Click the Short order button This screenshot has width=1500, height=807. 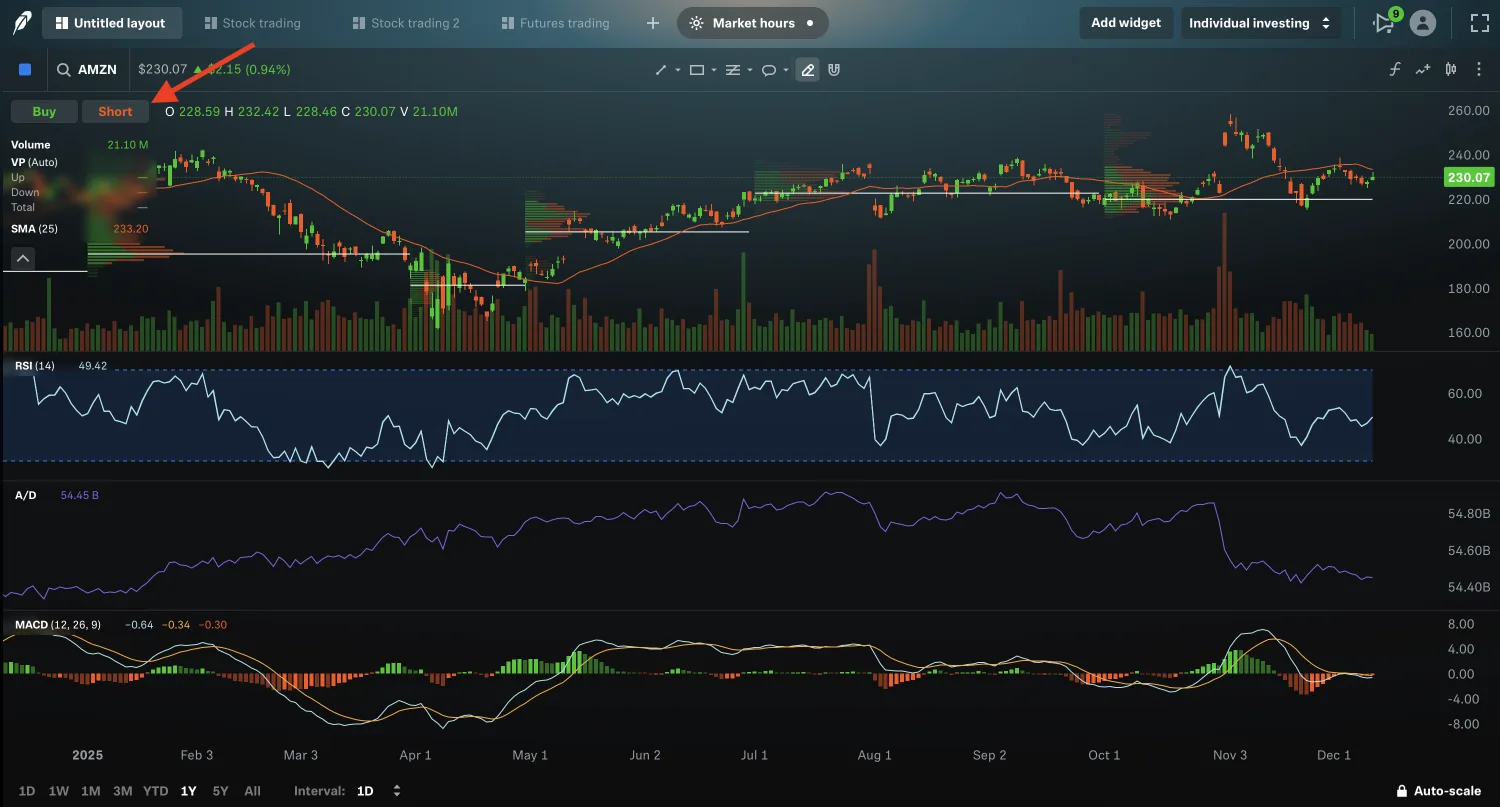(115, 111)
